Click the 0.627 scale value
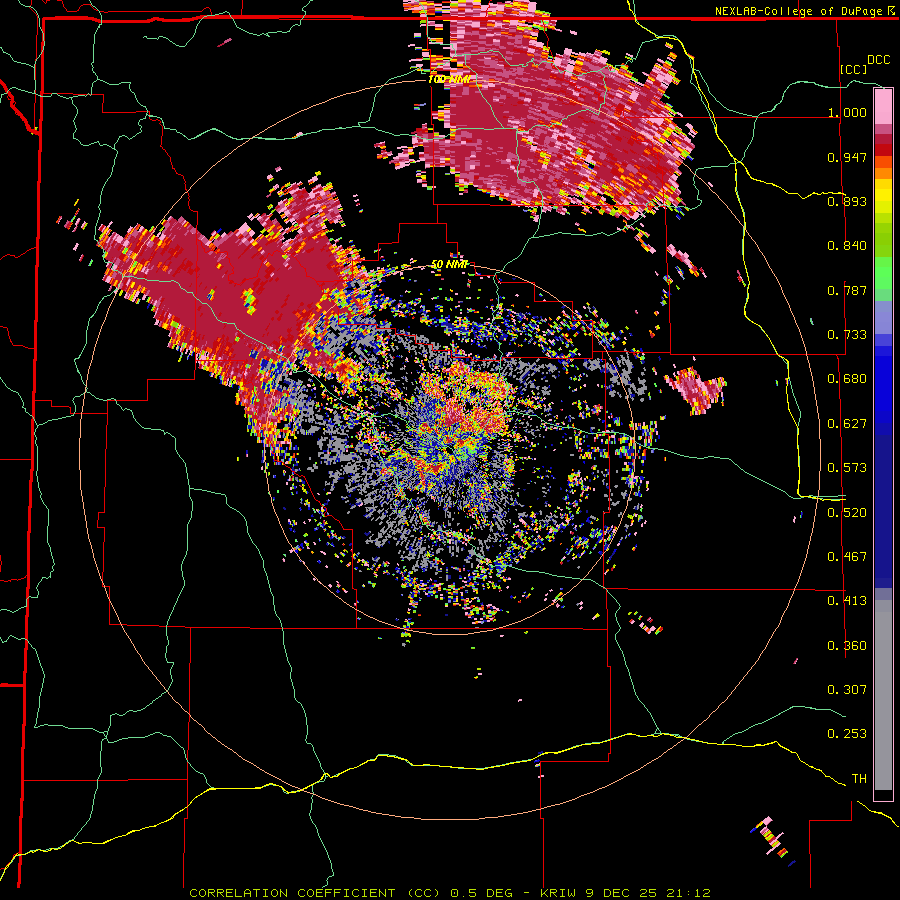 click(847, 424)
